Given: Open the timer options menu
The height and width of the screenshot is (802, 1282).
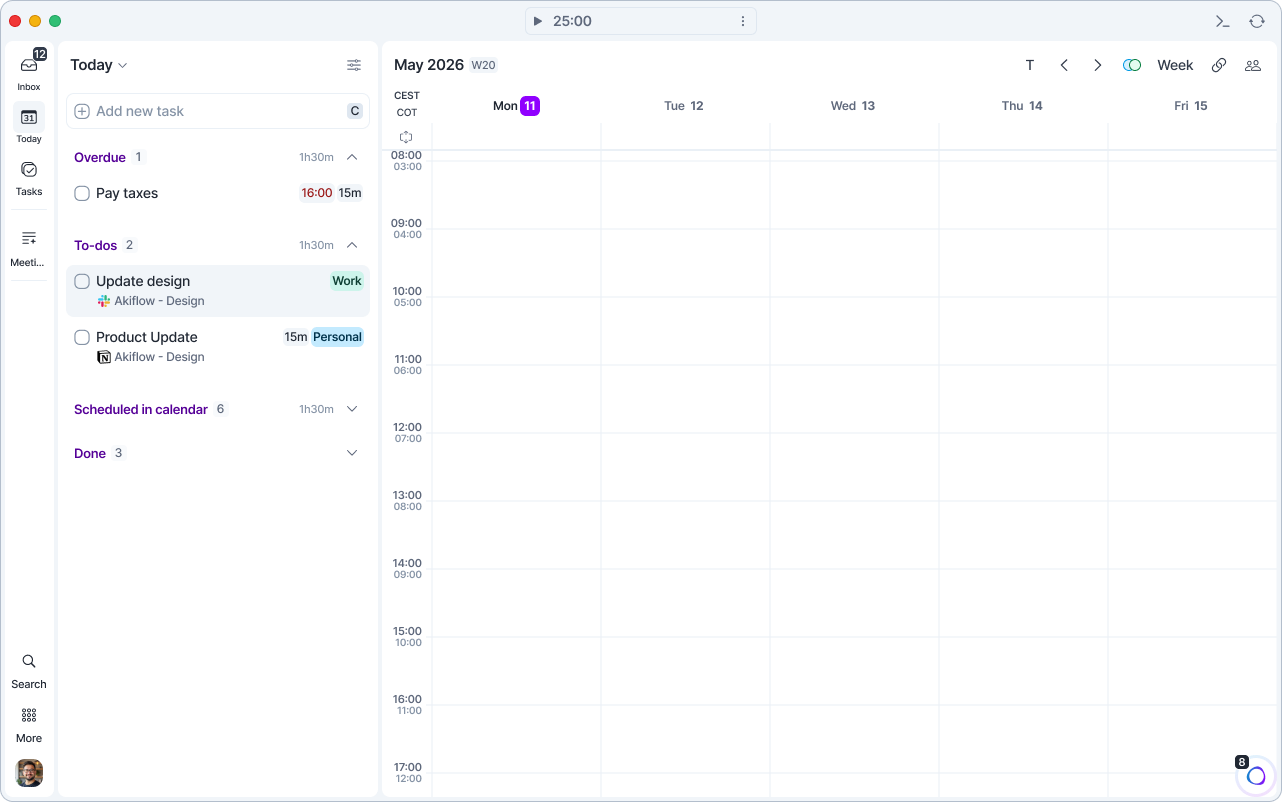Looking at the screenshot, I should 743,21.
